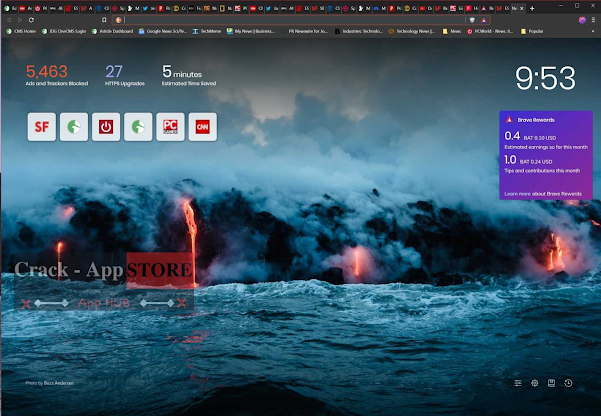Reload the current page
This screenshot has height=416, width=601.
[31, 20]
